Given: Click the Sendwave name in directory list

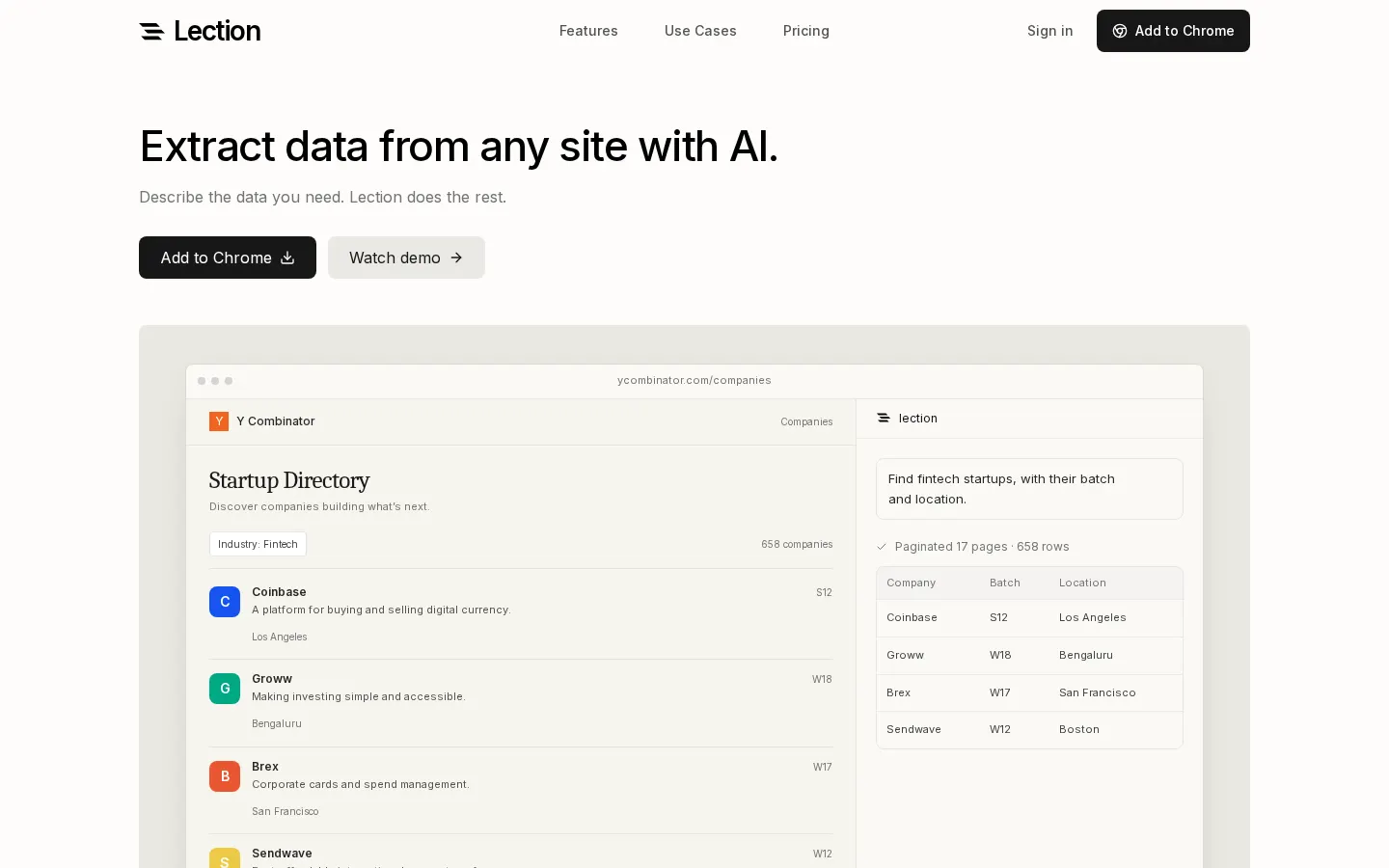Looking at the screenshot, I should 282,854.
